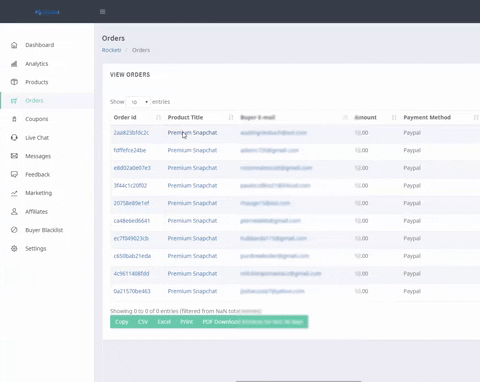Open Affiliates in the sidebar
This screenshot has width=480, height=382.
coord(37,211)
